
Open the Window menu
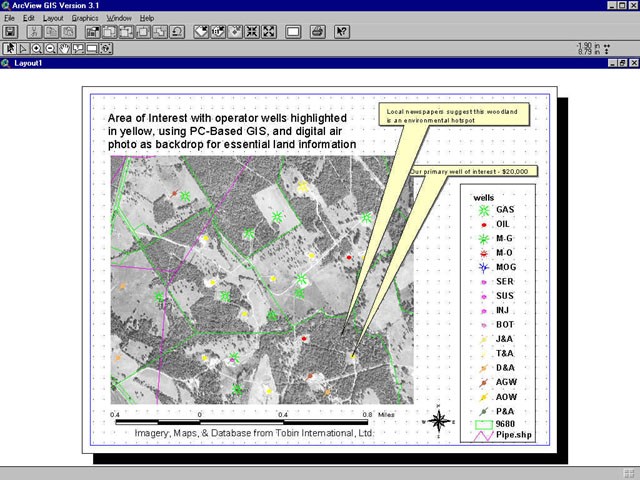119,18
